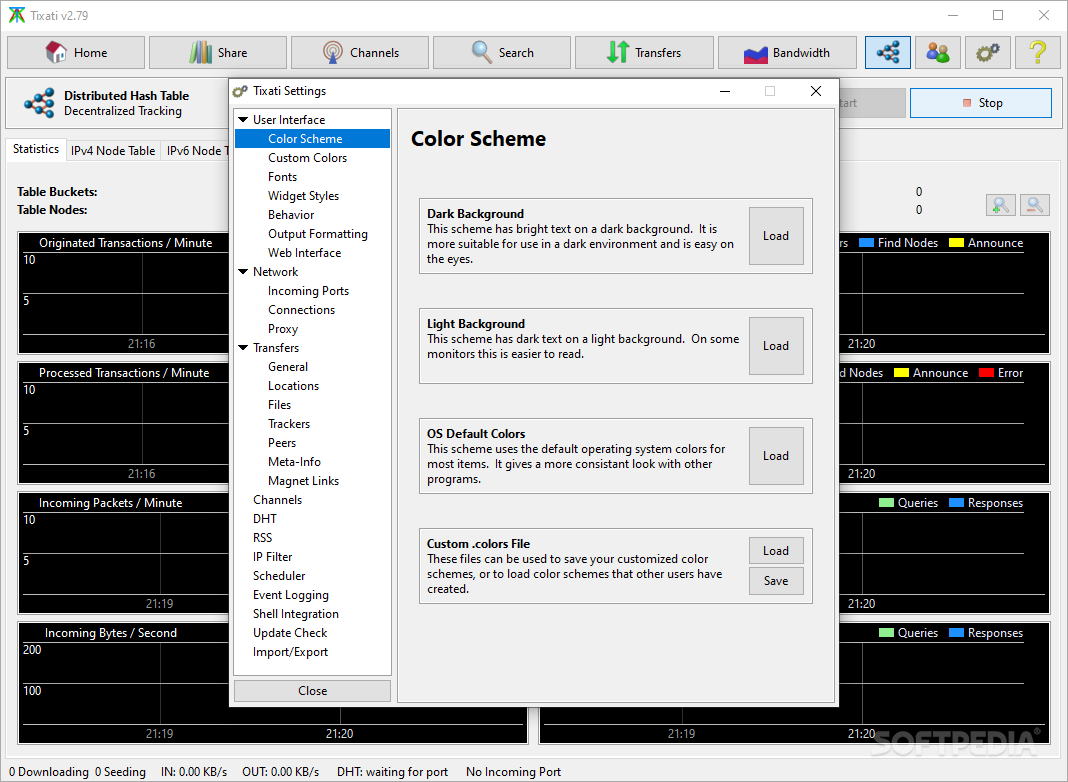1068x782 pixels.
Task: Select Locations under Transfers
Action: [x=293, y=386]
